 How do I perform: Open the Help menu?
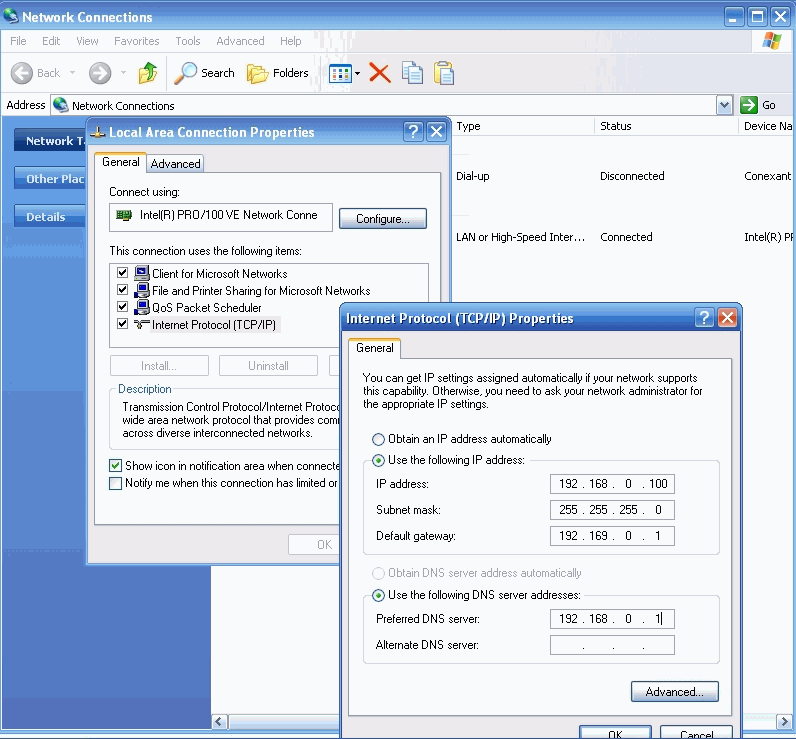290,41
